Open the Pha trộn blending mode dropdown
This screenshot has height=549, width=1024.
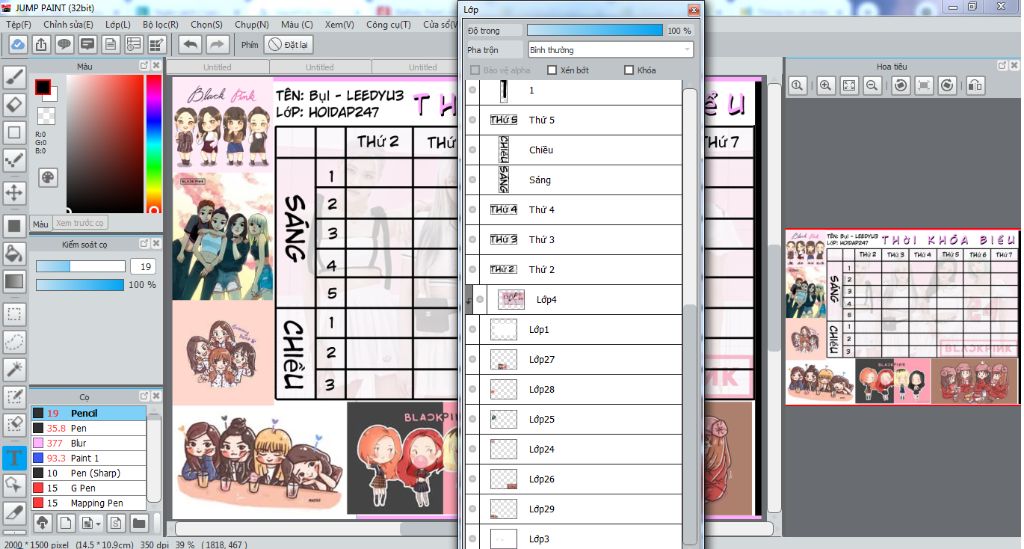(x=610, y=50)
